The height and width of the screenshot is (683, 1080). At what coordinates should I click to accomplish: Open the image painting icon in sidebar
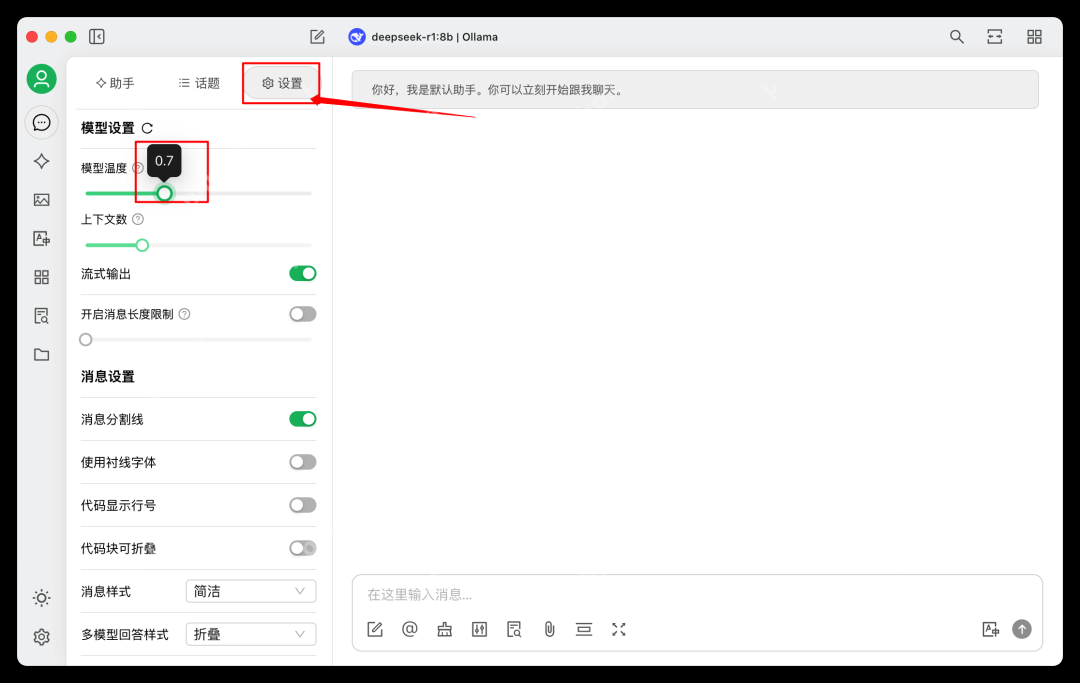[x=41, y=200]
